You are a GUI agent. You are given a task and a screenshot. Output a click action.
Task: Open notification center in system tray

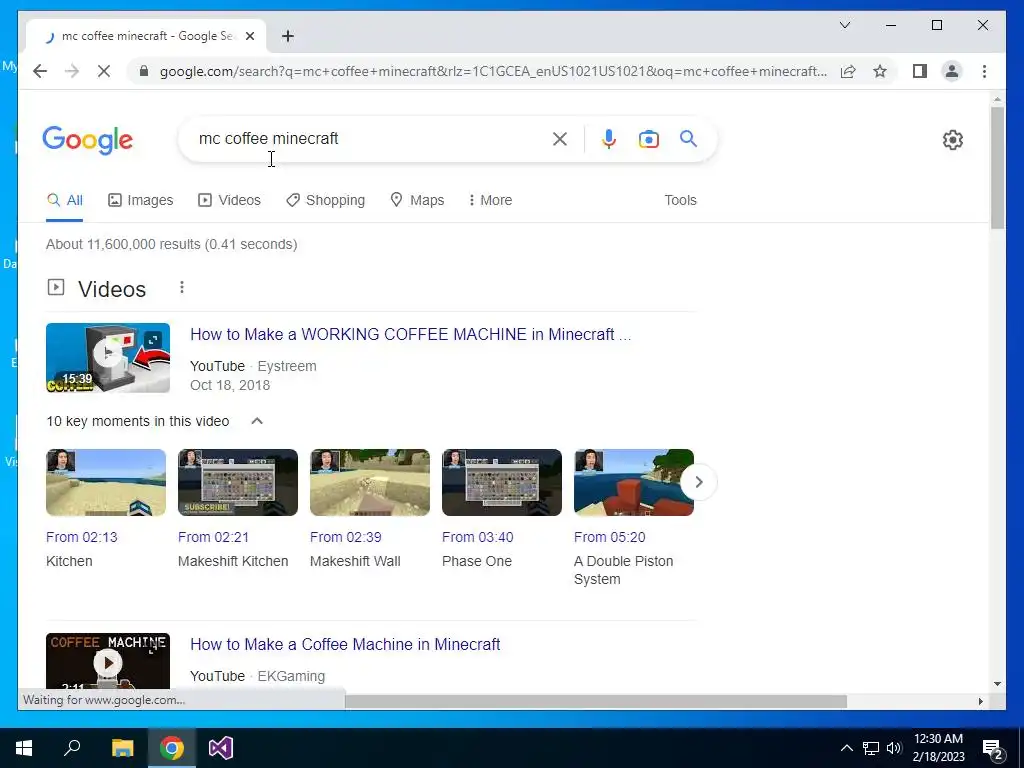click(993, 748)
